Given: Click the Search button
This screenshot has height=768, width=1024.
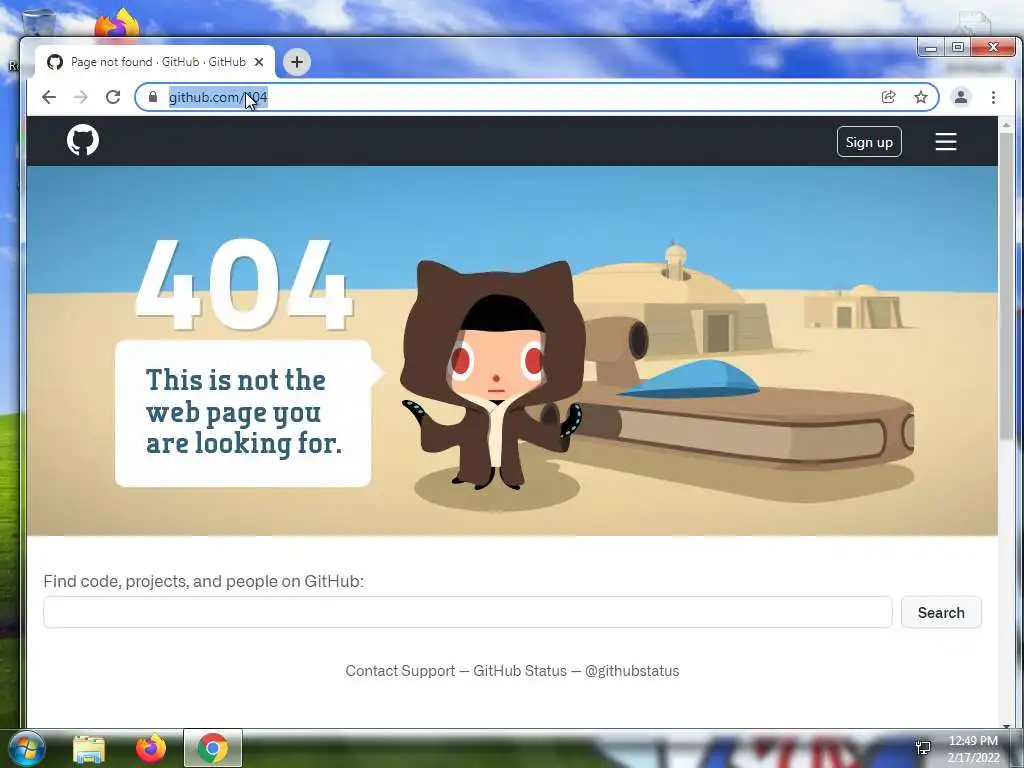Looking at the screenshot, I should (941, 612).
